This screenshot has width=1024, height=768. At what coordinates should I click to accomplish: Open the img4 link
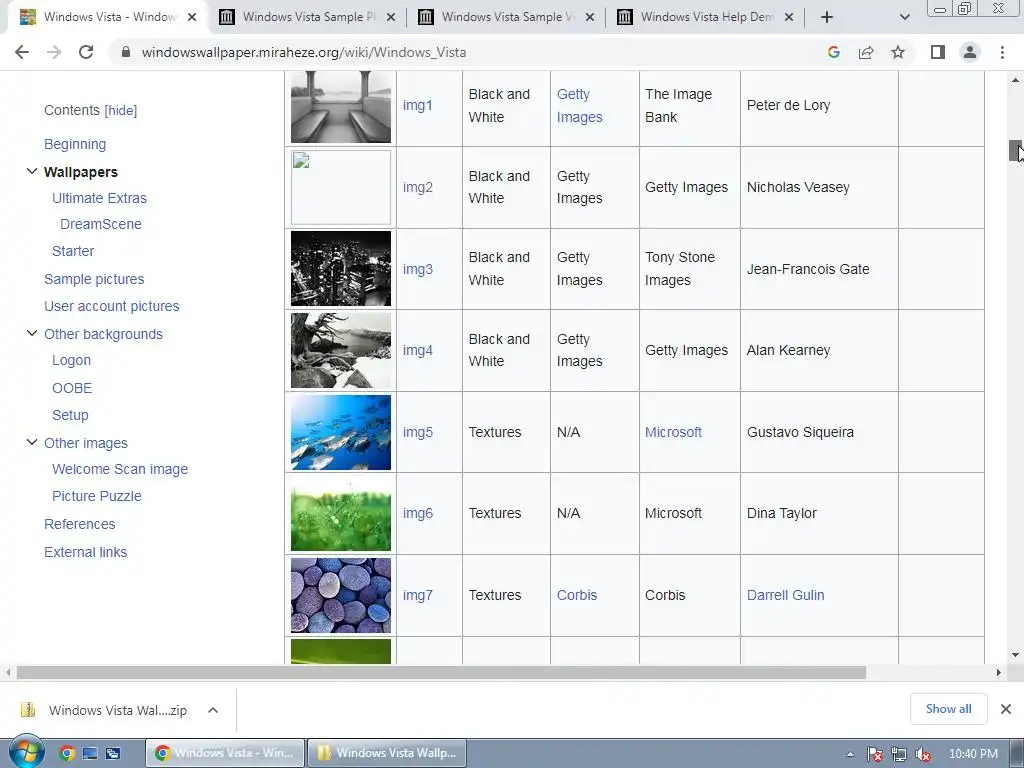point(418,351)
